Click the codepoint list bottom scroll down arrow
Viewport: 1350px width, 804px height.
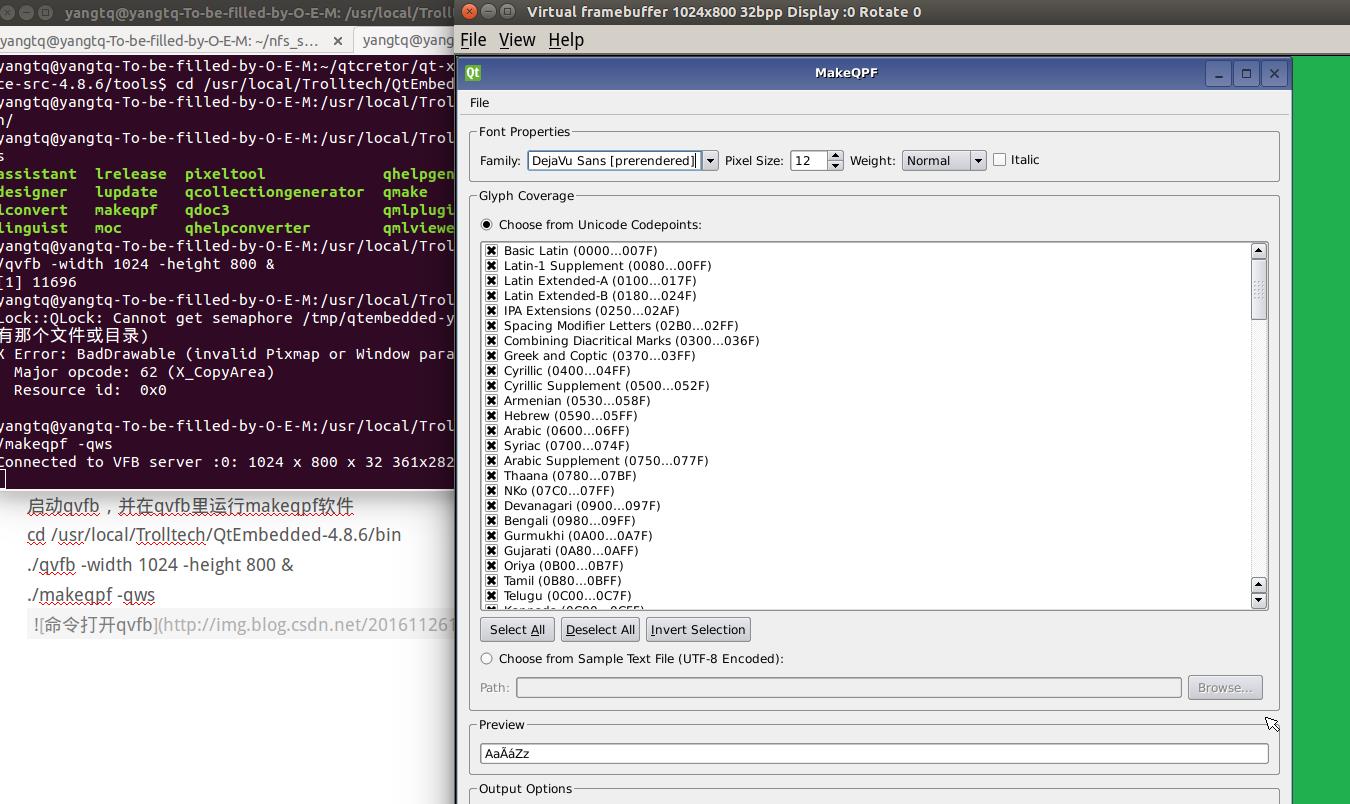(1259, 600)
